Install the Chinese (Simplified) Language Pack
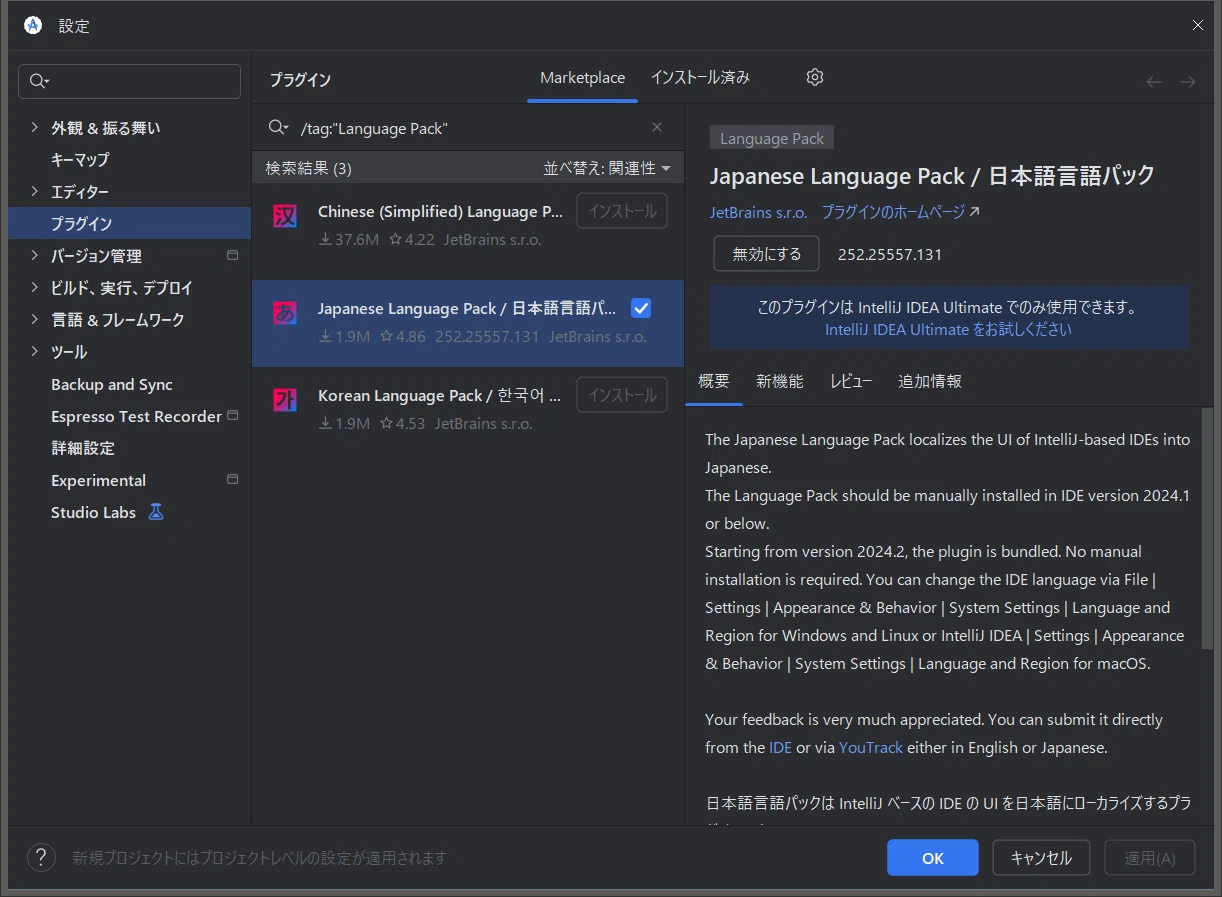Image resolution: width=1222 pixels, height=897 pixels. point(622,211)
